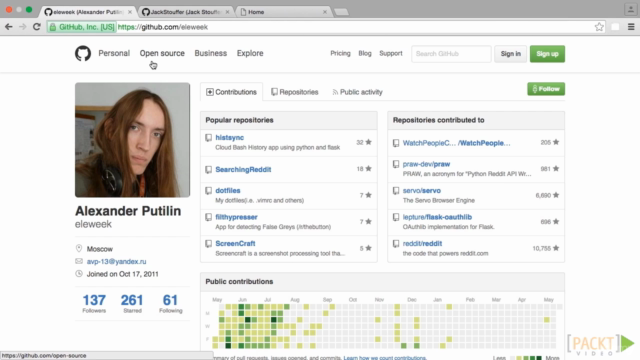640x360 pixels.
Task: Focus the Search GitHub input field
Action: (x=451, y=54)
